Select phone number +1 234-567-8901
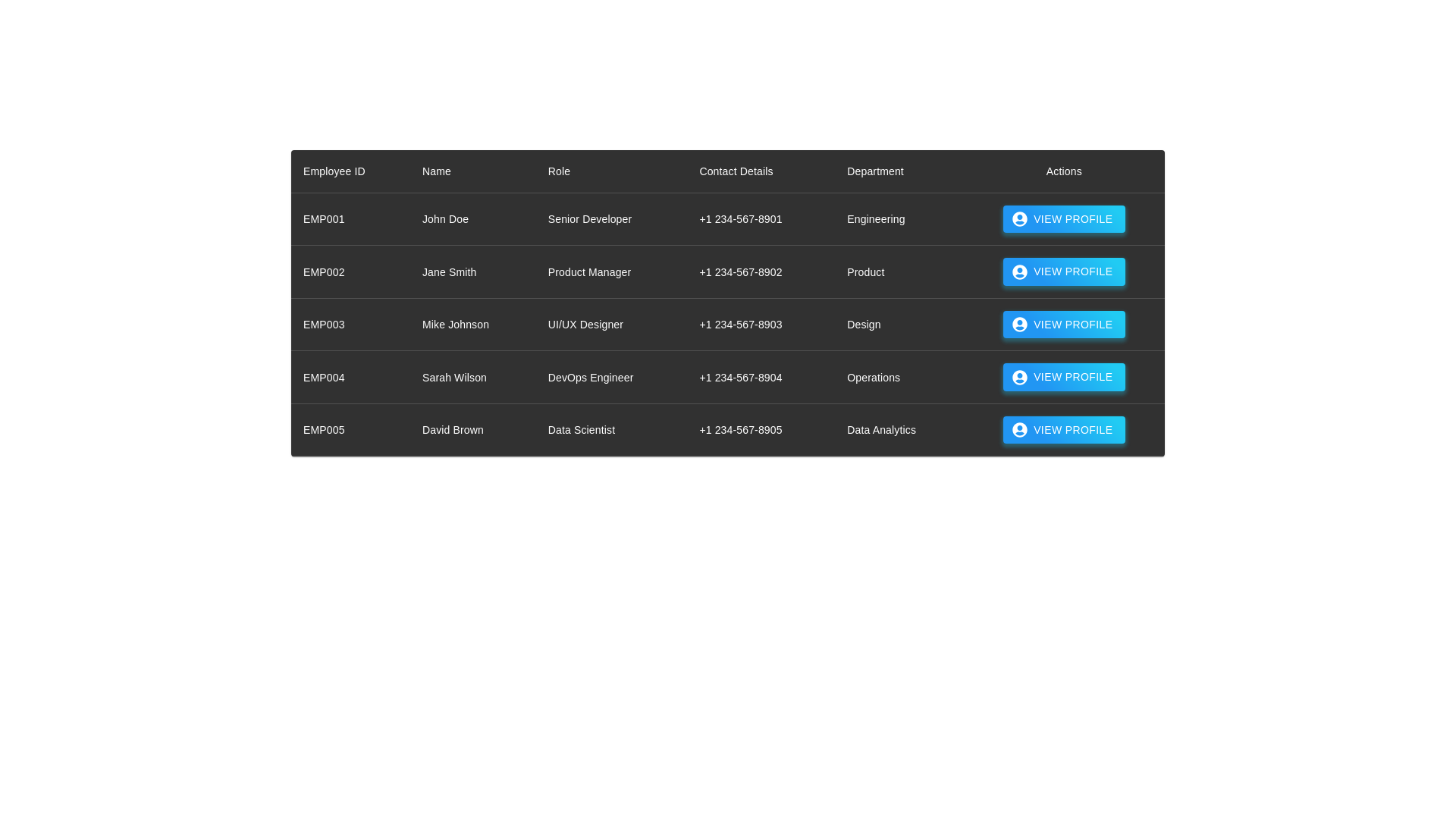 (x=740, y=219)
